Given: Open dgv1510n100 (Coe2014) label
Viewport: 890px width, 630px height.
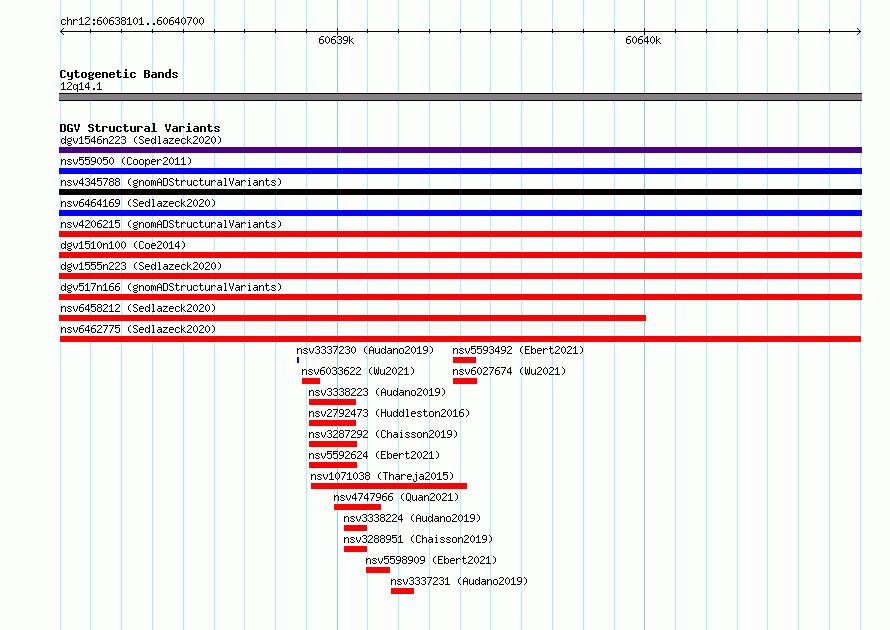Looking at the screenshot, I should pos(123,245).
